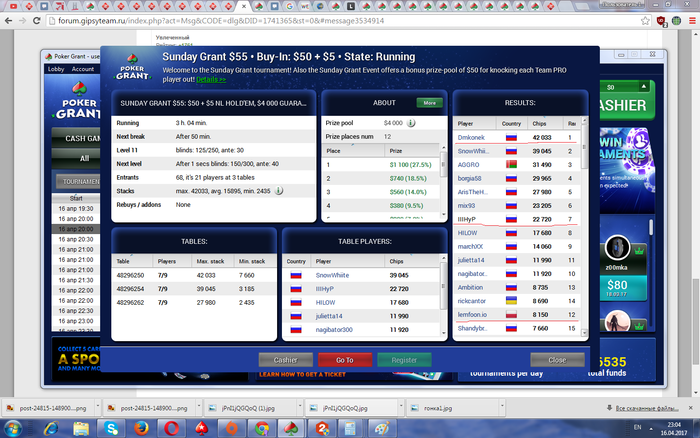700x438 pixels.
Task: Click the green More button in About
Action: [429, 103]
